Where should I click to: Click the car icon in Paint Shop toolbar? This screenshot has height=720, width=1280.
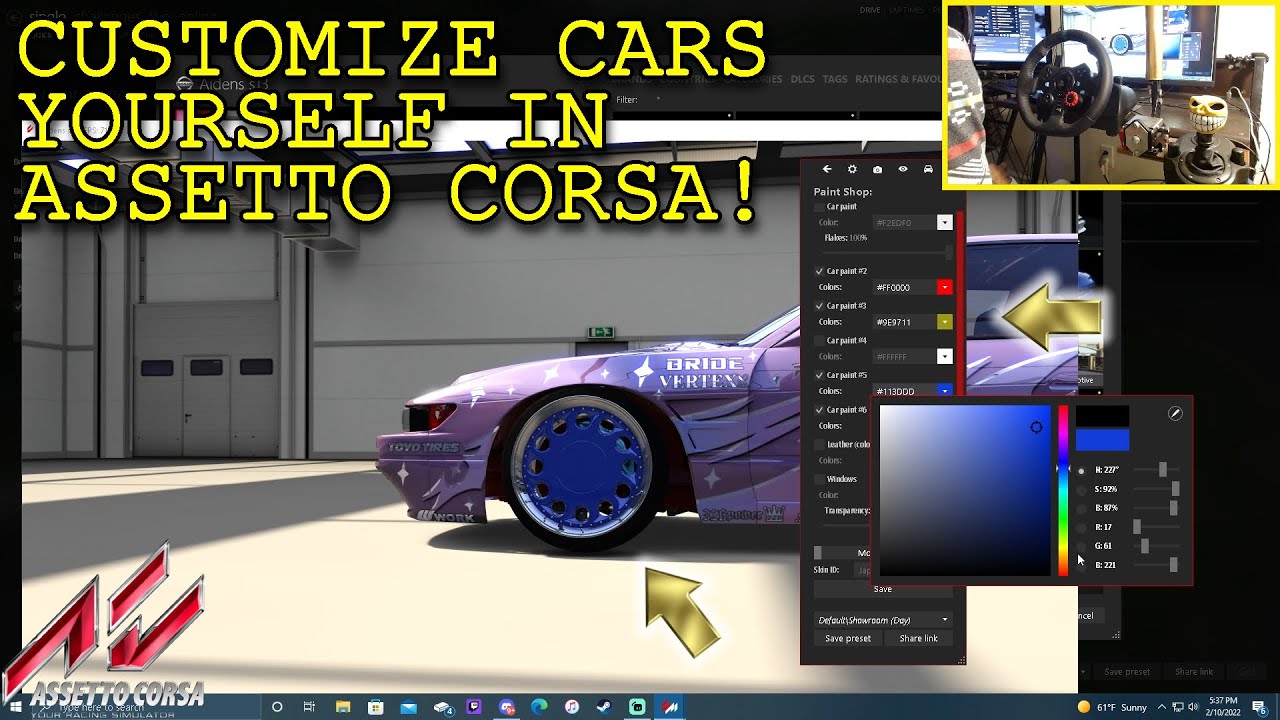(928, 170)
